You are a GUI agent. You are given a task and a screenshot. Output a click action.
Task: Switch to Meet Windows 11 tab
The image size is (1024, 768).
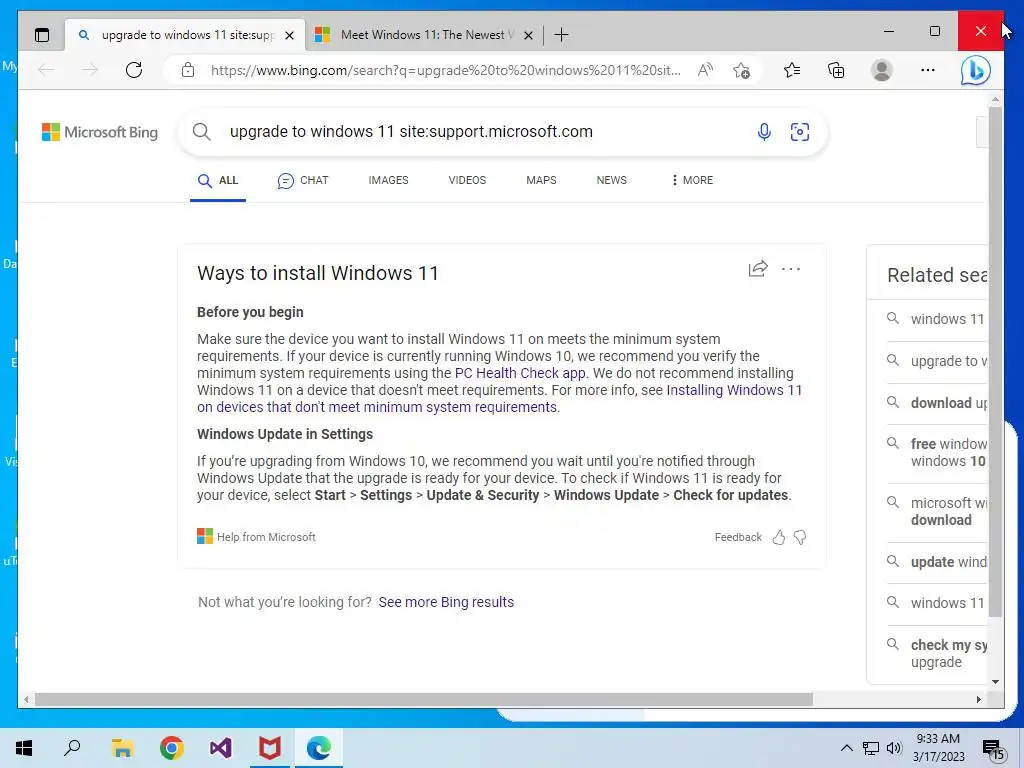[423, 35]
